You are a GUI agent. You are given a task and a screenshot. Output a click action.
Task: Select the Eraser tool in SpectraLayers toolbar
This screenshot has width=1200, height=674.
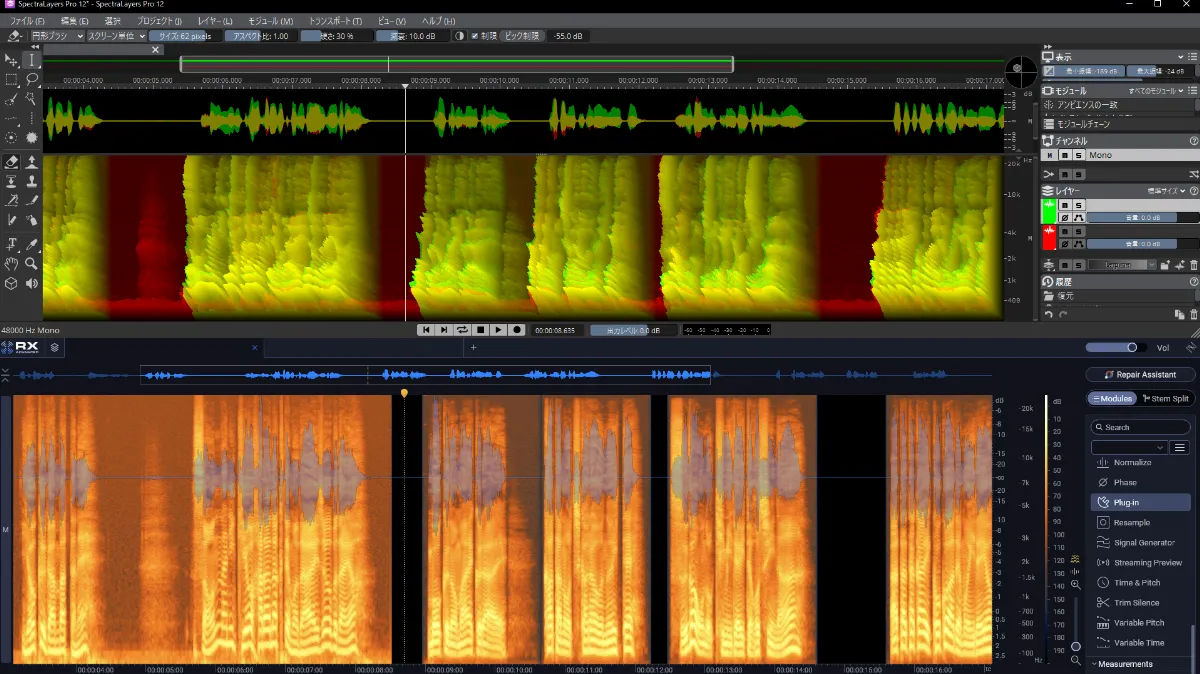click(x=12, y=161)
